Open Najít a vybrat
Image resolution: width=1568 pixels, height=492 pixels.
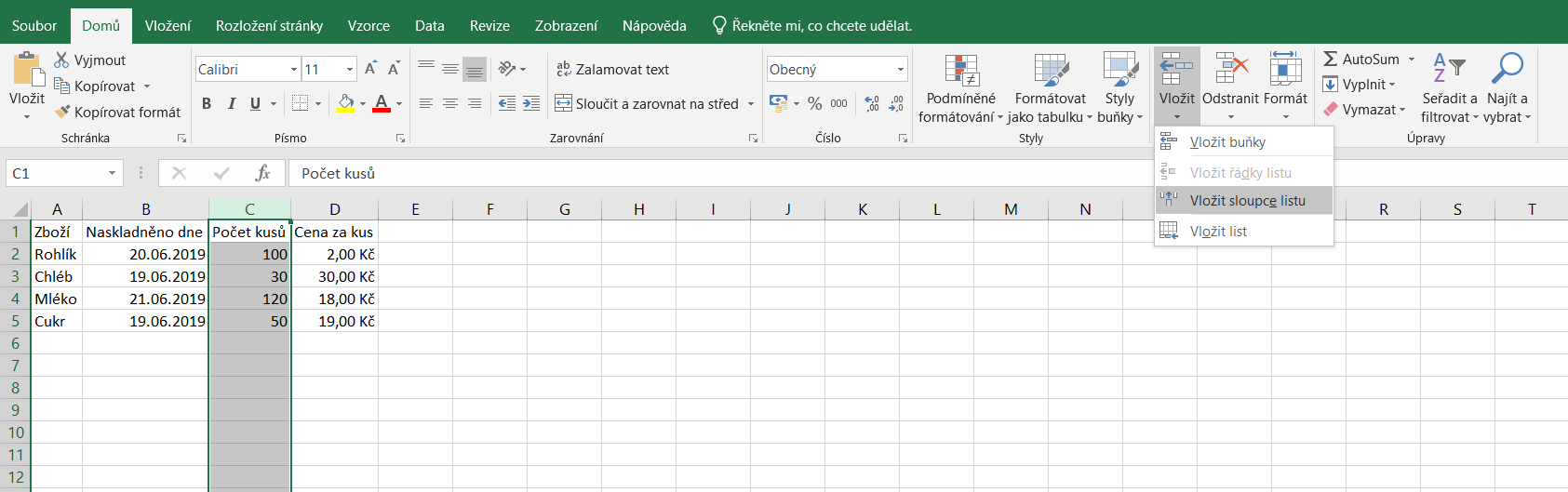(x=1508, y=88)
